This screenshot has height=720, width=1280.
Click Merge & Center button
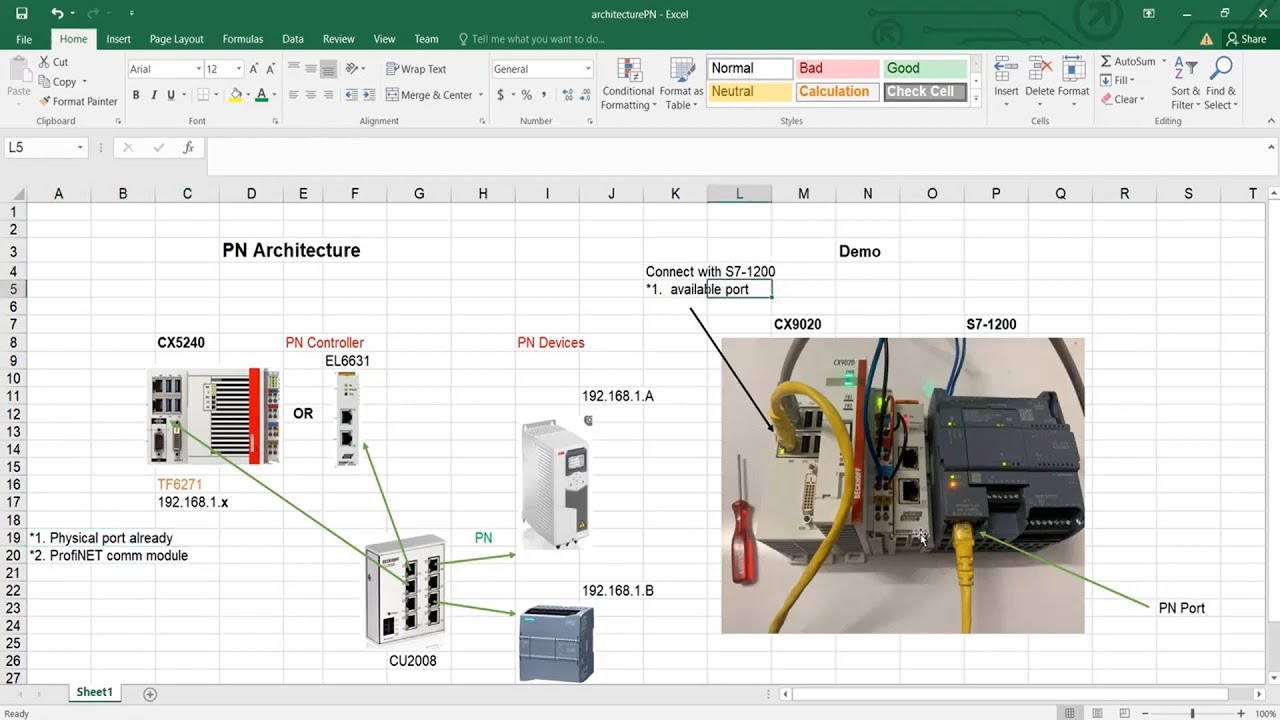429,95
